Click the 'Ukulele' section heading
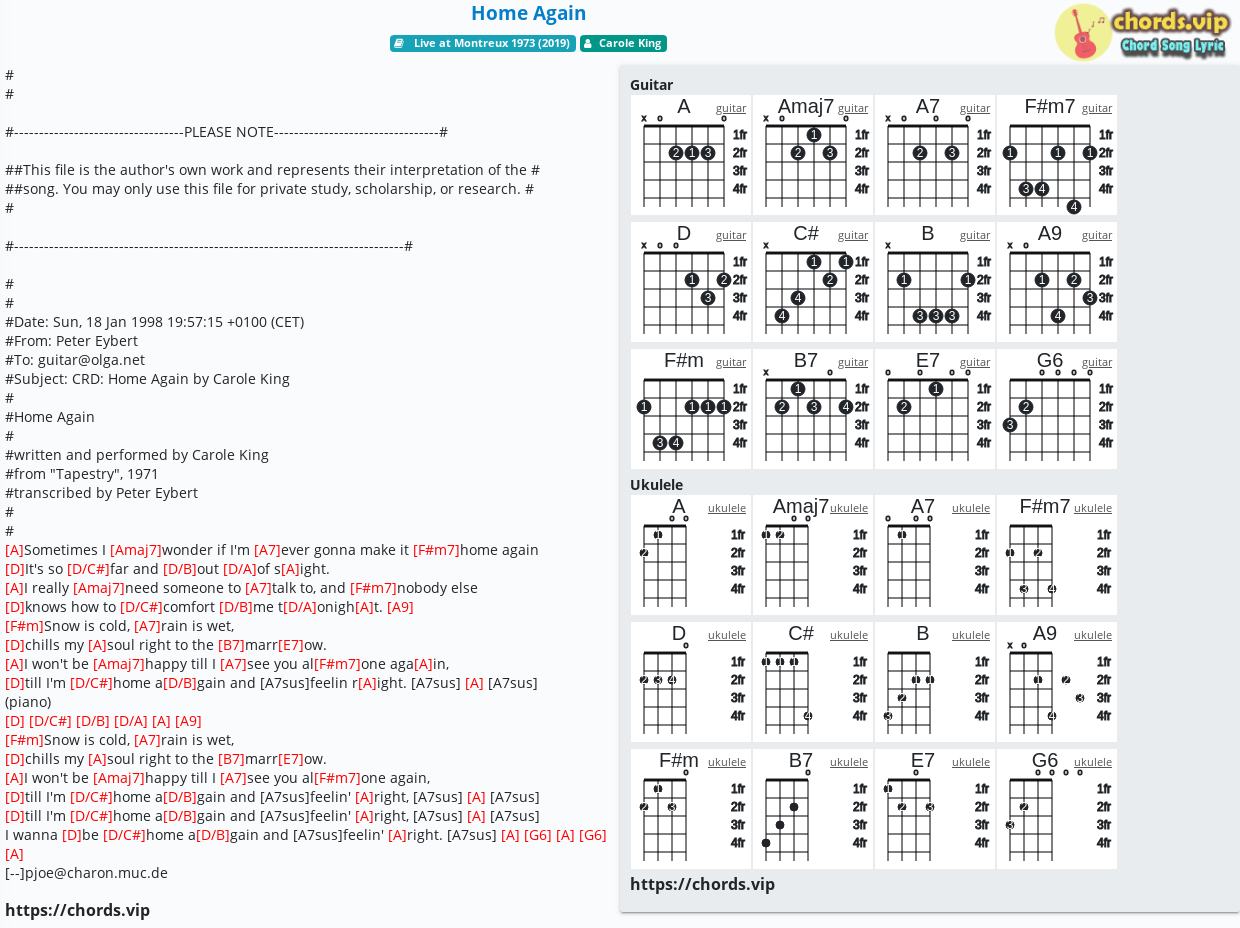 click(x=656, y=485)
